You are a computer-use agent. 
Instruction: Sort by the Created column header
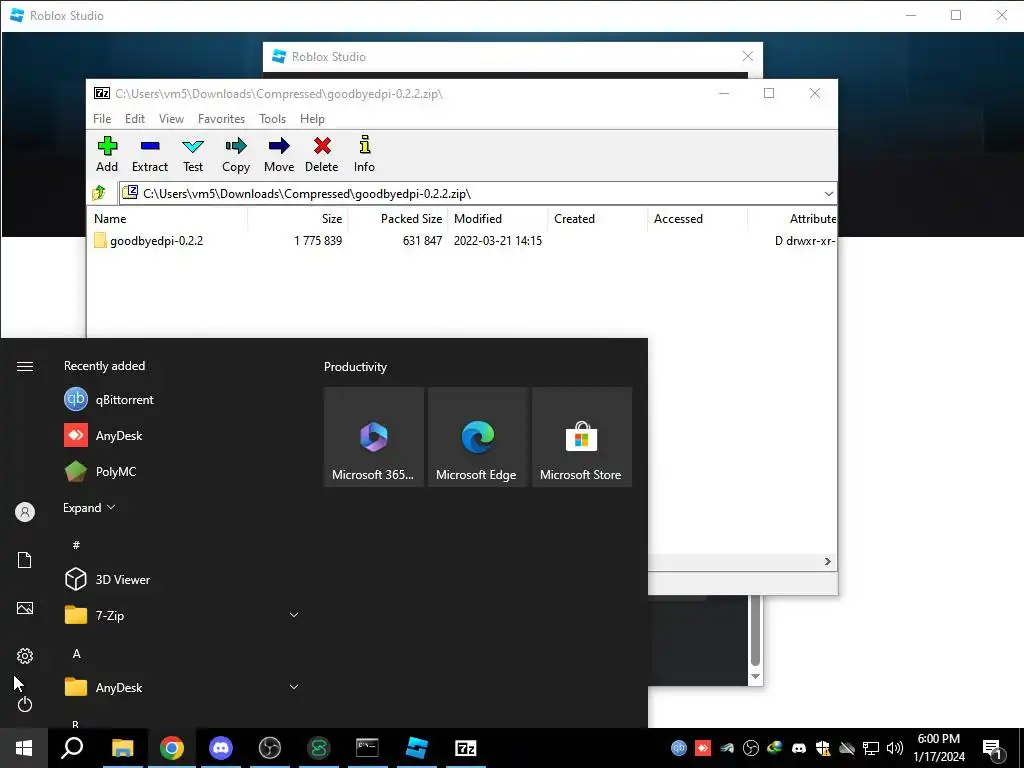(x=598, y=219)
